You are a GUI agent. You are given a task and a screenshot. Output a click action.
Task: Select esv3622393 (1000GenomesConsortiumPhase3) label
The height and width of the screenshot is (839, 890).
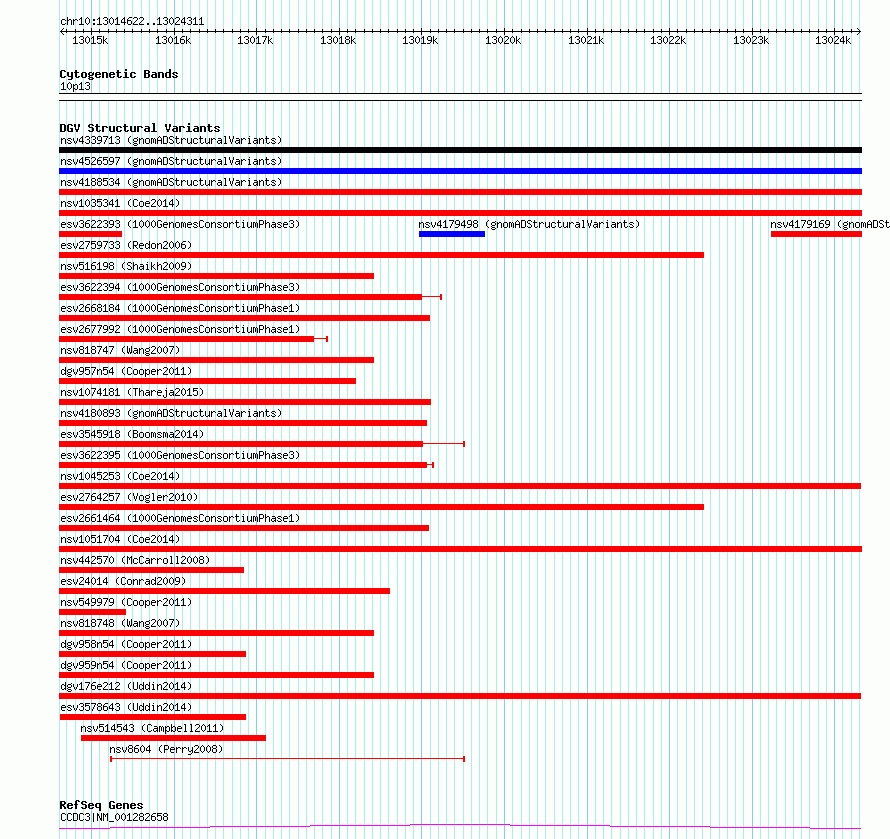pos(180,224)
